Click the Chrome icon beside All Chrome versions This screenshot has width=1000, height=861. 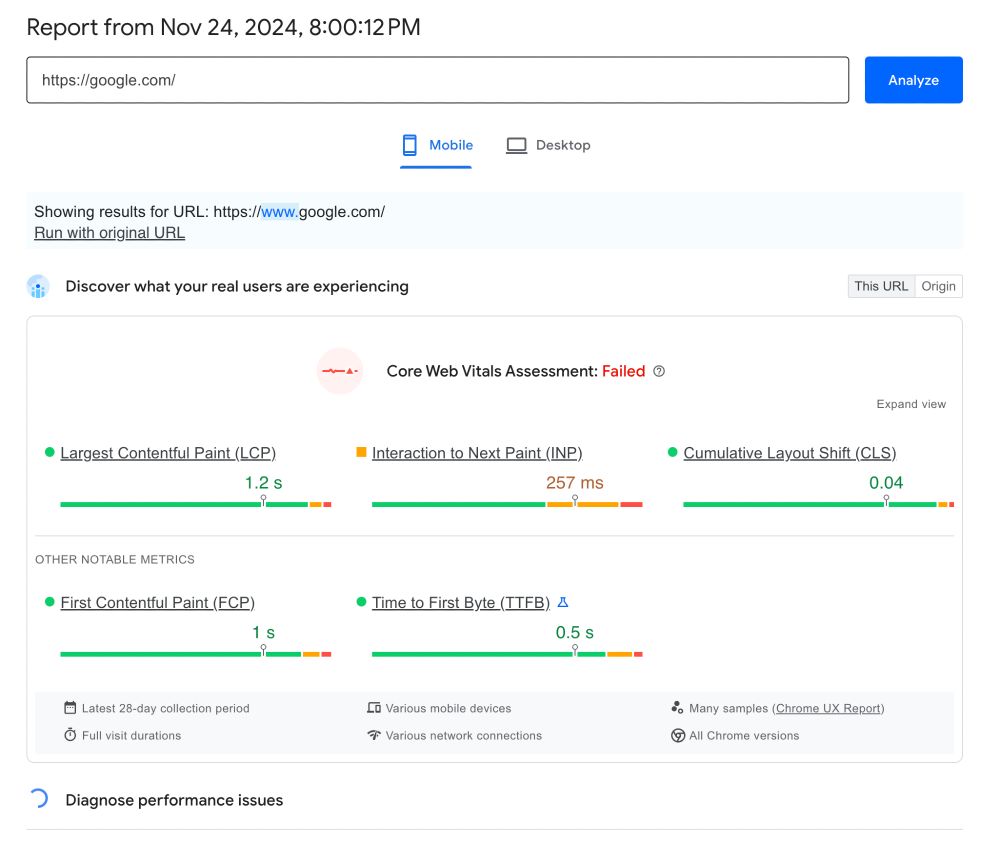coord(677,735)
